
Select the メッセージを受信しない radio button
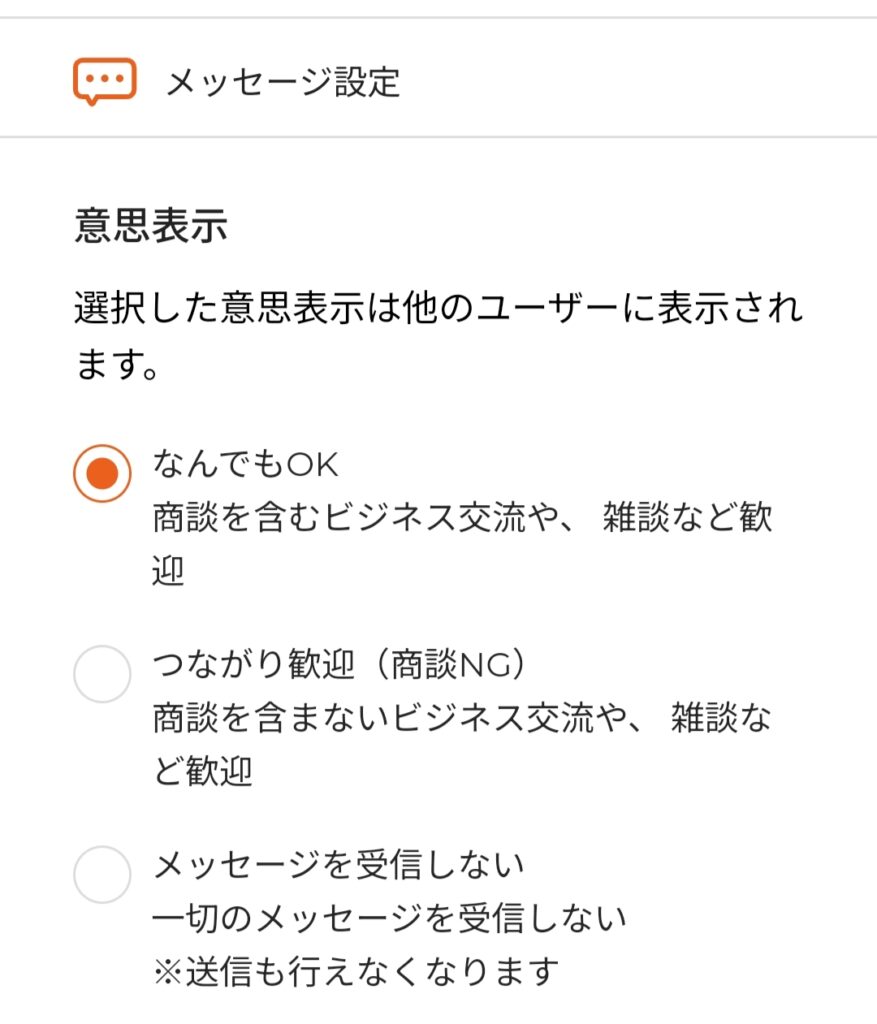click(102, 874)
